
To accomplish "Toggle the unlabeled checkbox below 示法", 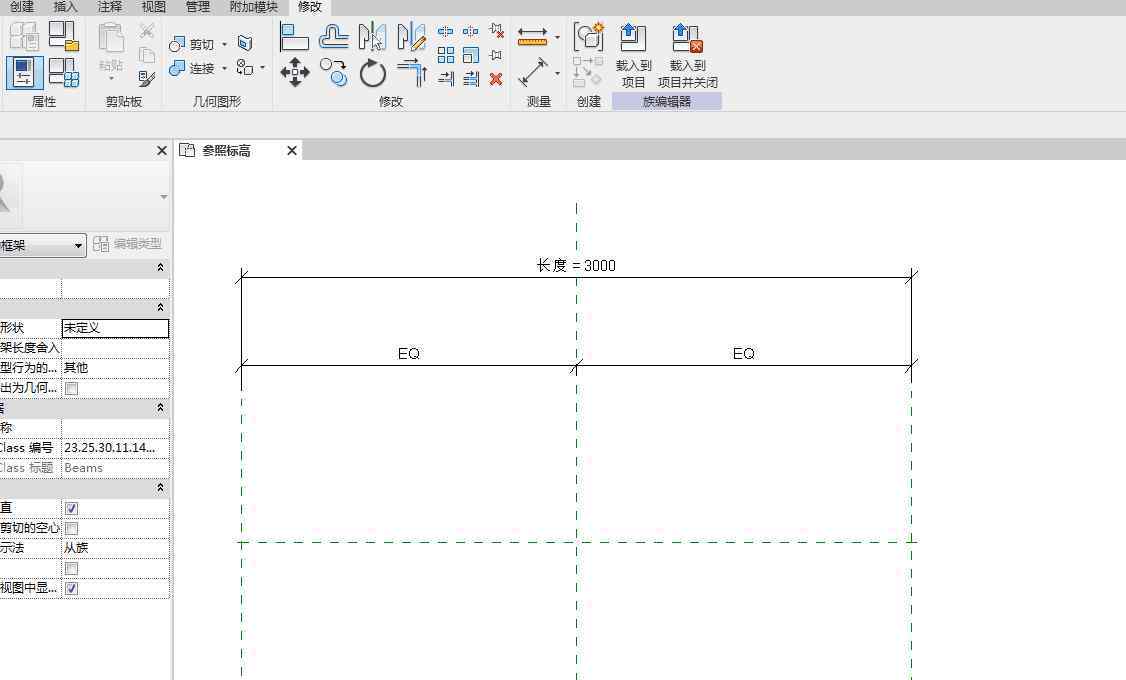I will coord(71,569).
